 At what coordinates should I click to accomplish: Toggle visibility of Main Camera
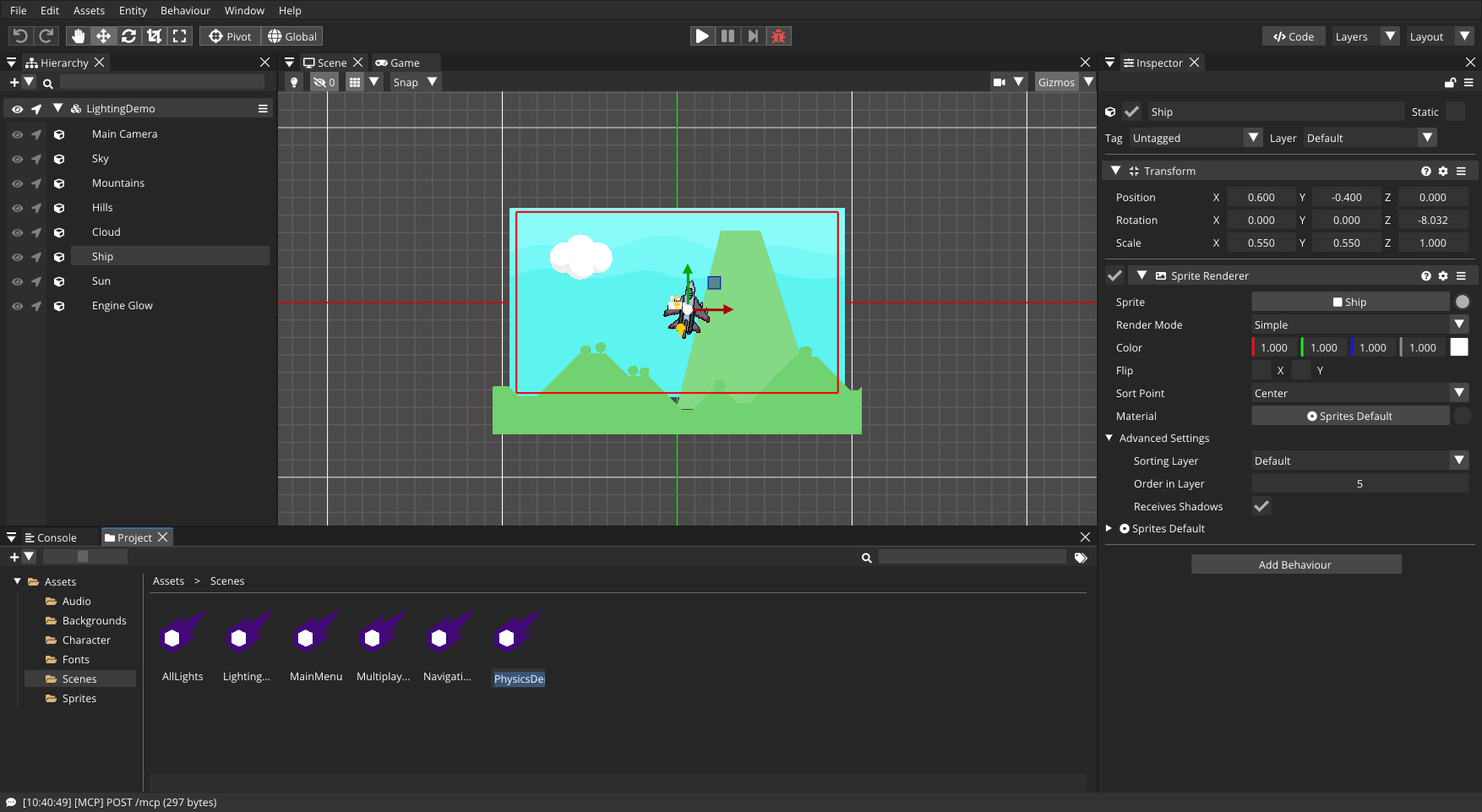(x=17, y=134)
